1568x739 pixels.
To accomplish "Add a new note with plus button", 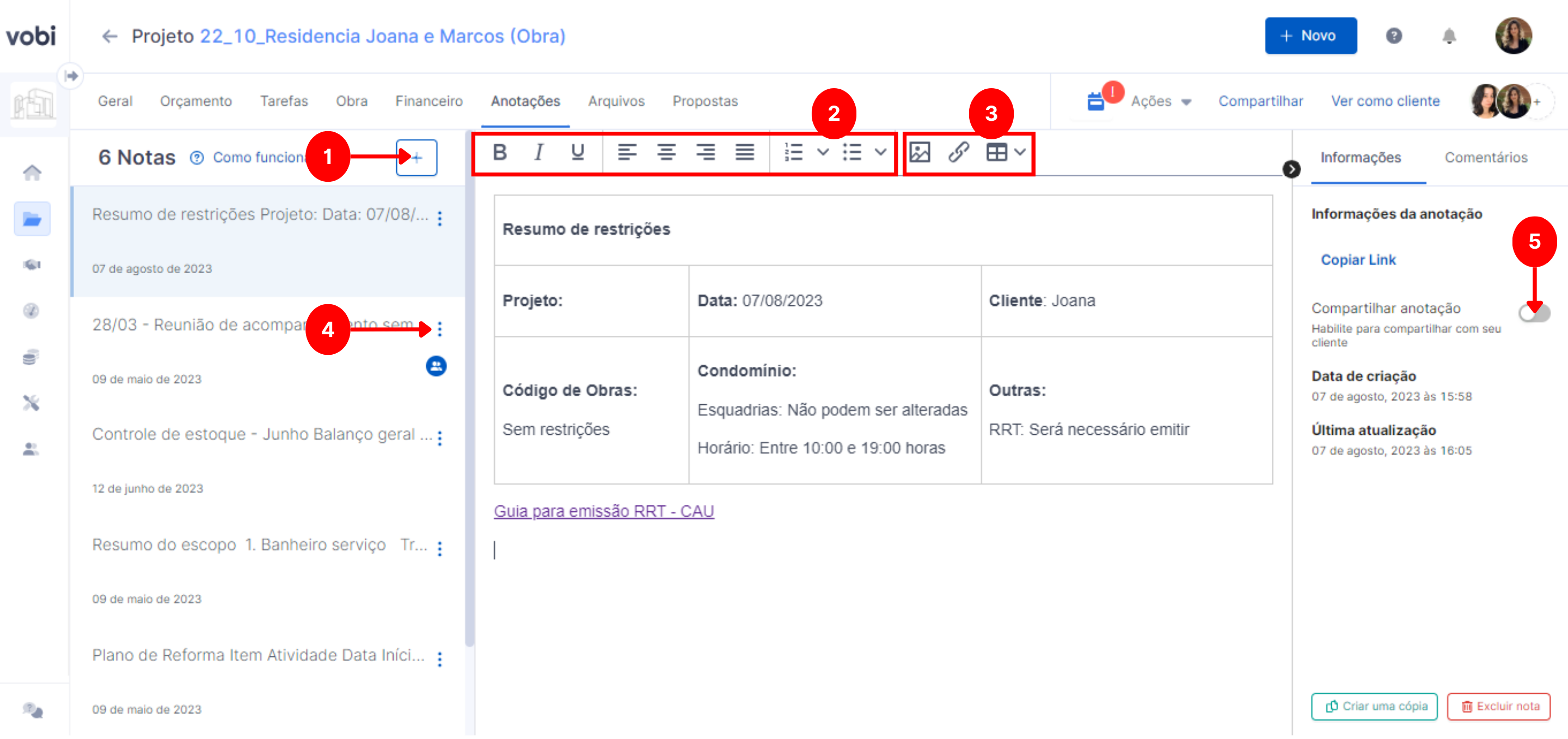I will point(416,158).
